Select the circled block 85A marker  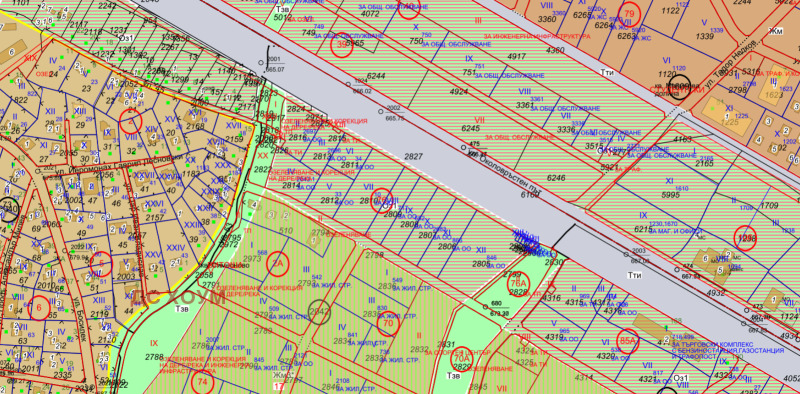tap(628, 341)
